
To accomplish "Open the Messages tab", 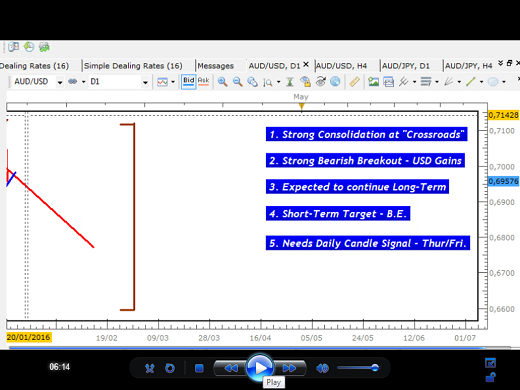I will click(x=215, y=66).
